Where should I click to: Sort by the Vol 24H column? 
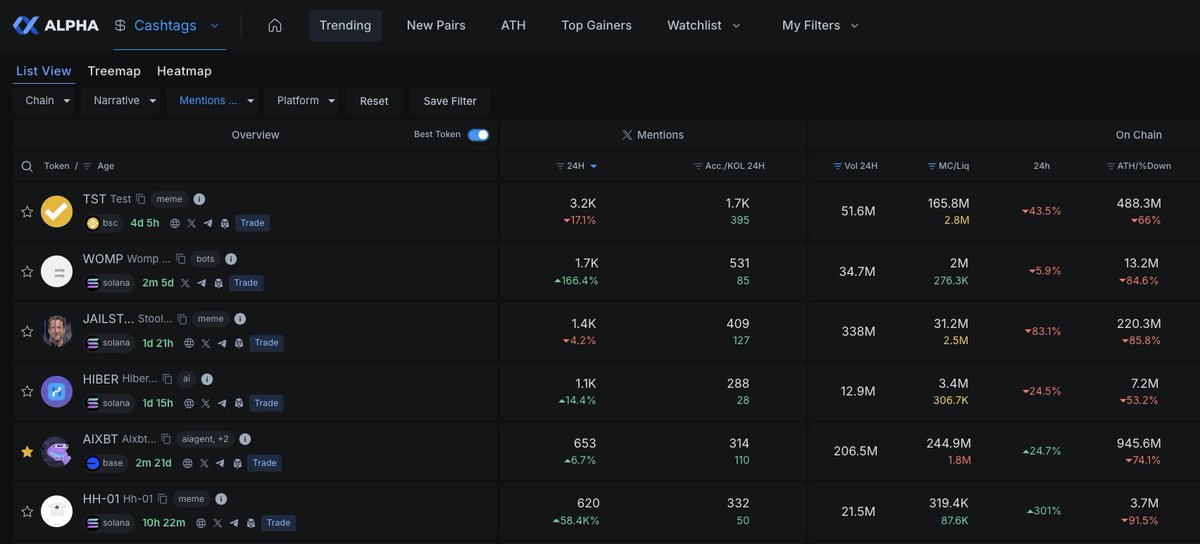(x=855, y=166)
